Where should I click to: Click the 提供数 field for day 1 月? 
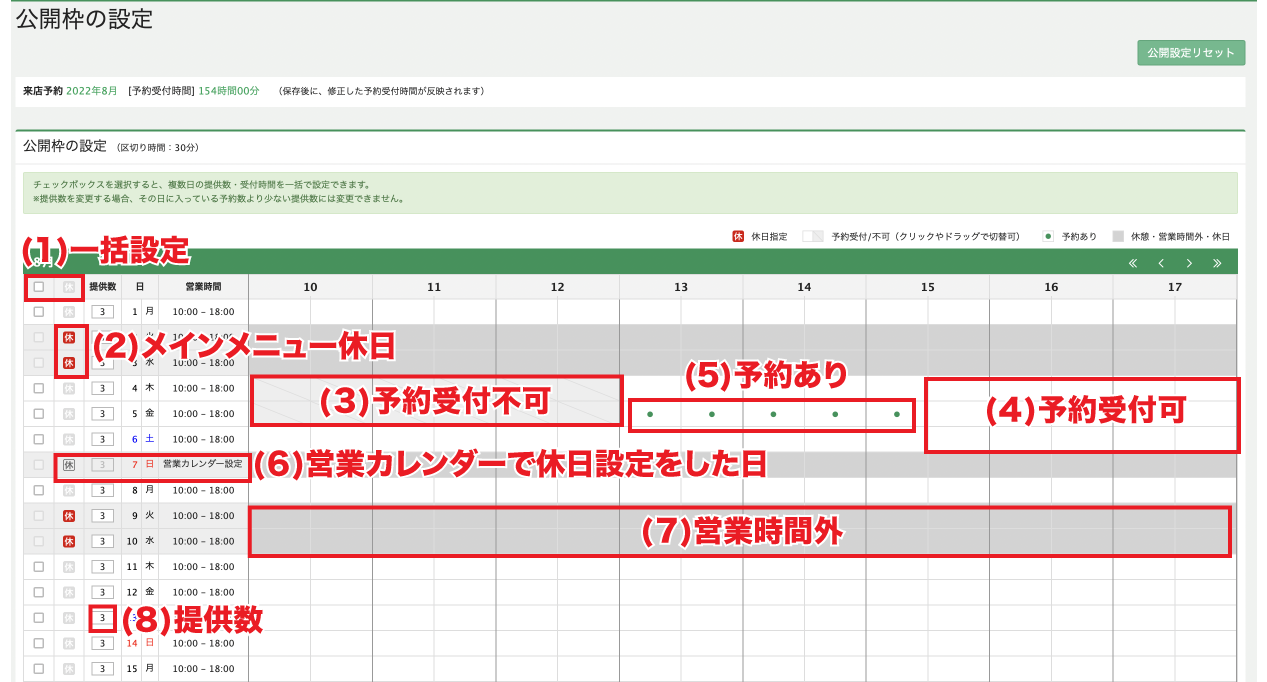[x=103, y=312]
